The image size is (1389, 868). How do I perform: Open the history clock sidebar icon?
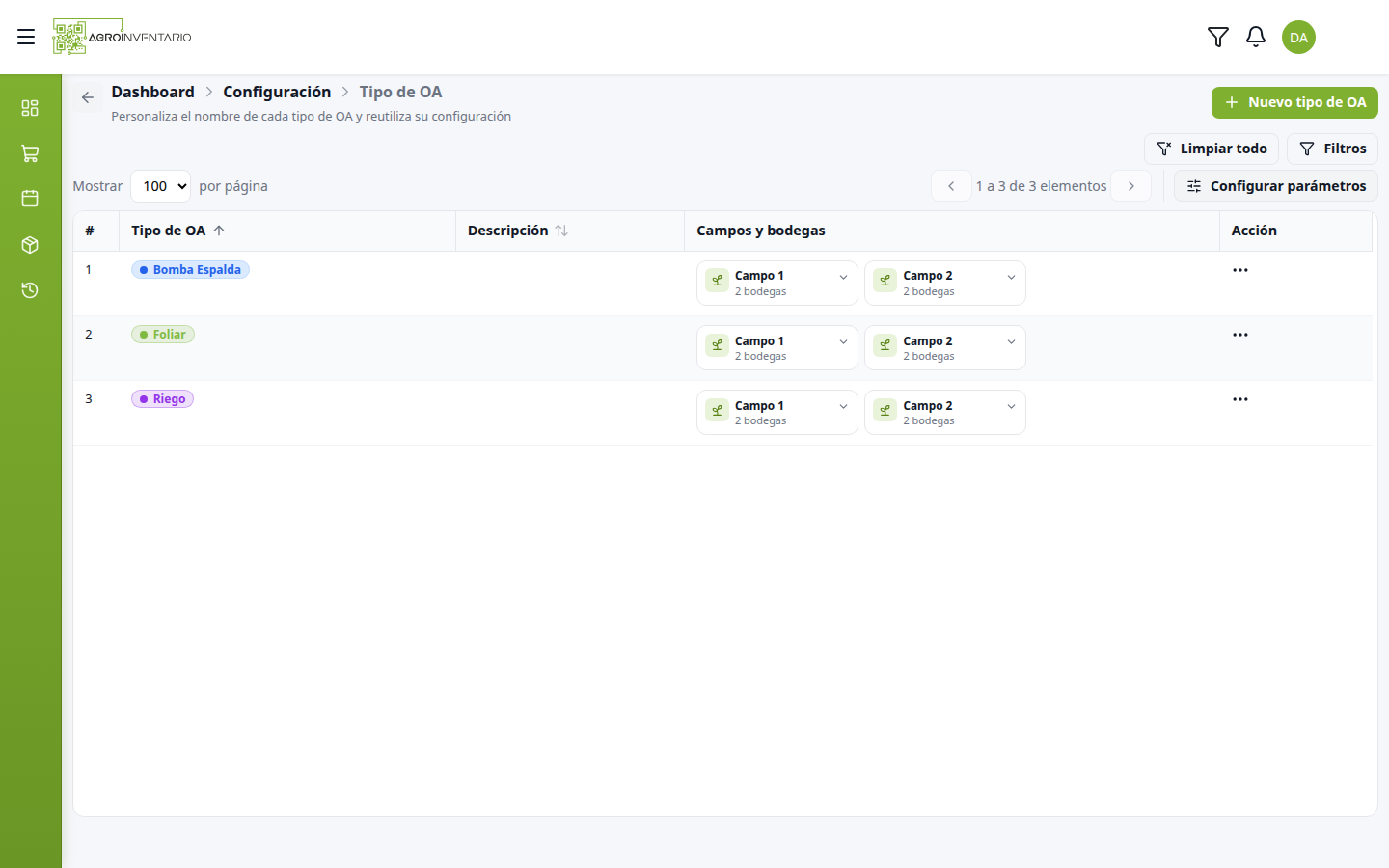coord(30,290)
